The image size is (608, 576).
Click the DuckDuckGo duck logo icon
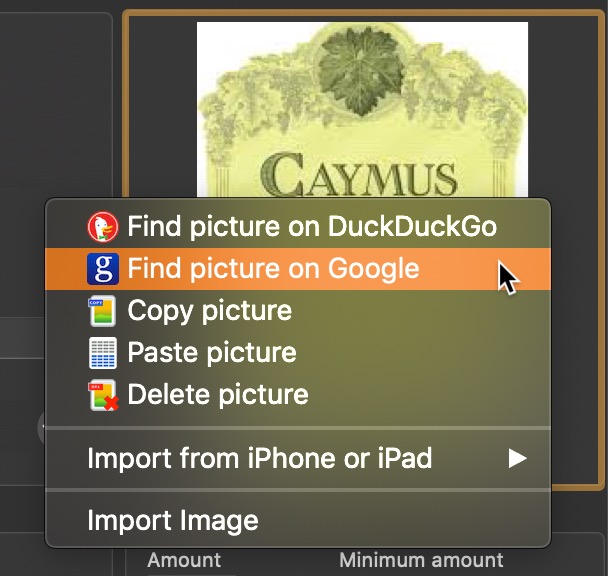(102, 227)
